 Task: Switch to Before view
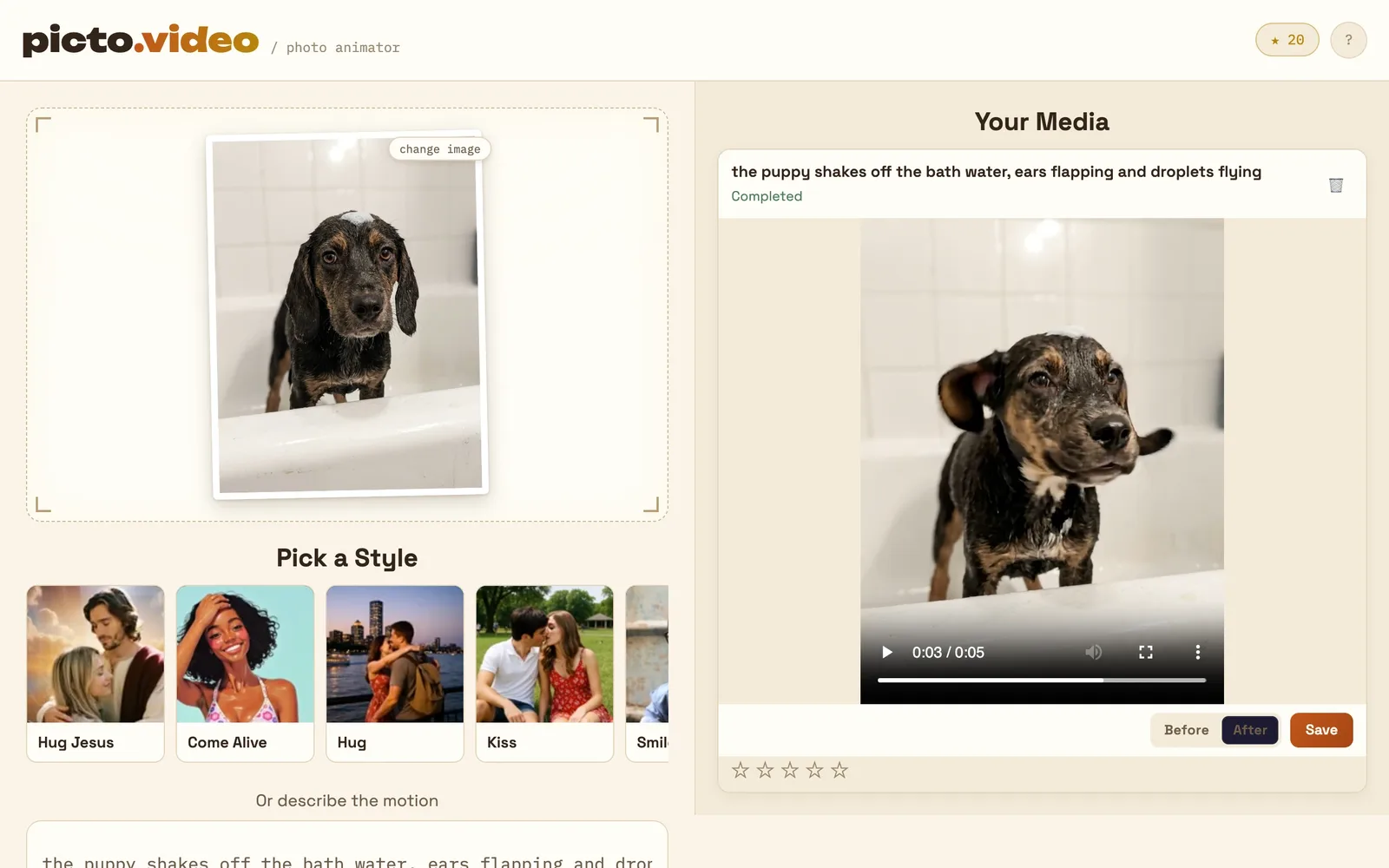(x=1186, y=730)
